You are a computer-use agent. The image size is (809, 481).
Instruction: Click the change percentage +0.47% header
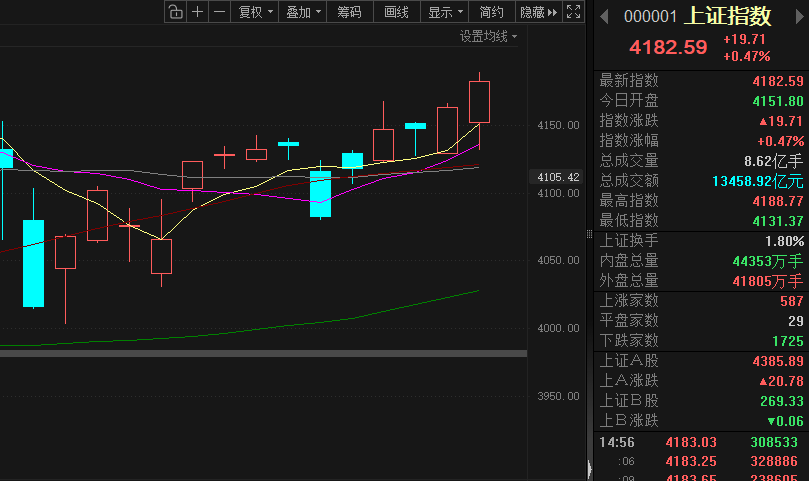(x=747, y=56)
